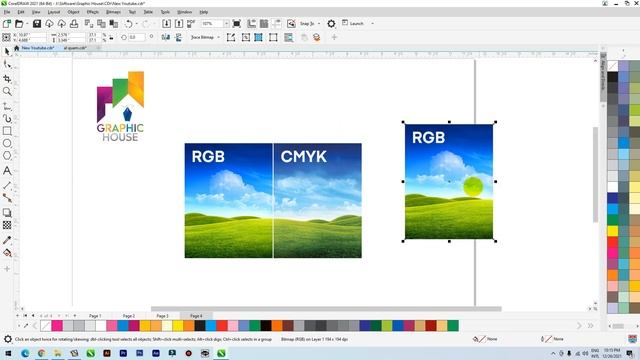Choose the Connector tool

click(x=7, y=198)
